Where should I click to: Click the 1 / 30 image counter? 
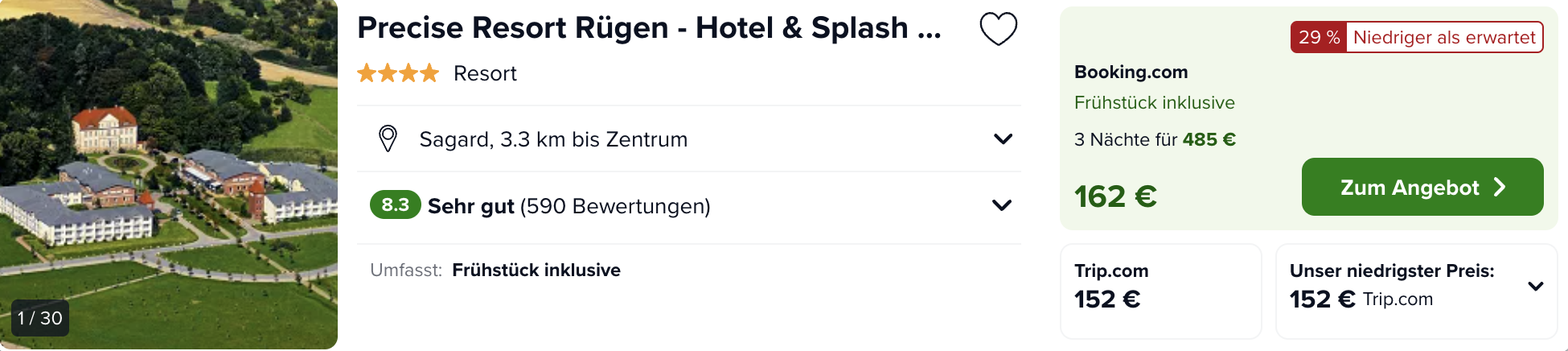(40, 318)
